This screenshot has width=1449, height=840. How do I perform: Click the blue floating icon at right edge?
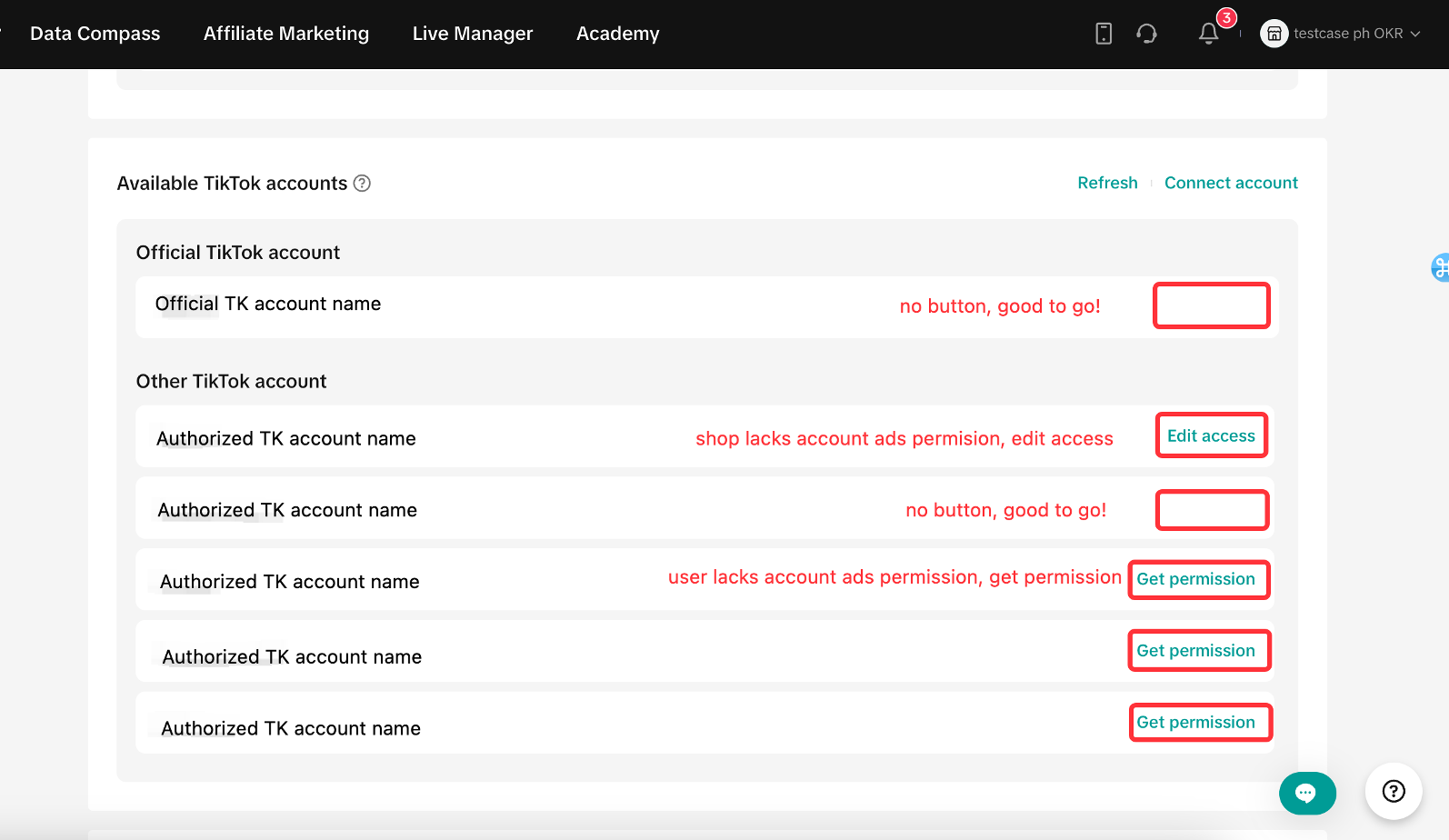pos(1440,267)
